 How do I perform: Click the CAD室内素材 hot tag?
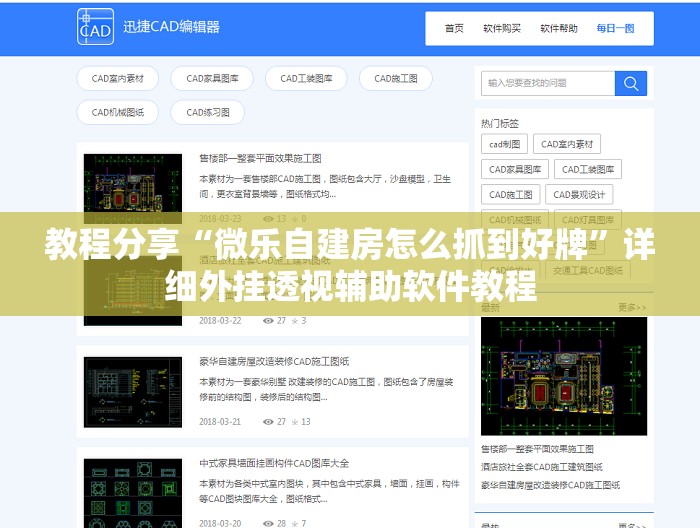coord(567,144)
